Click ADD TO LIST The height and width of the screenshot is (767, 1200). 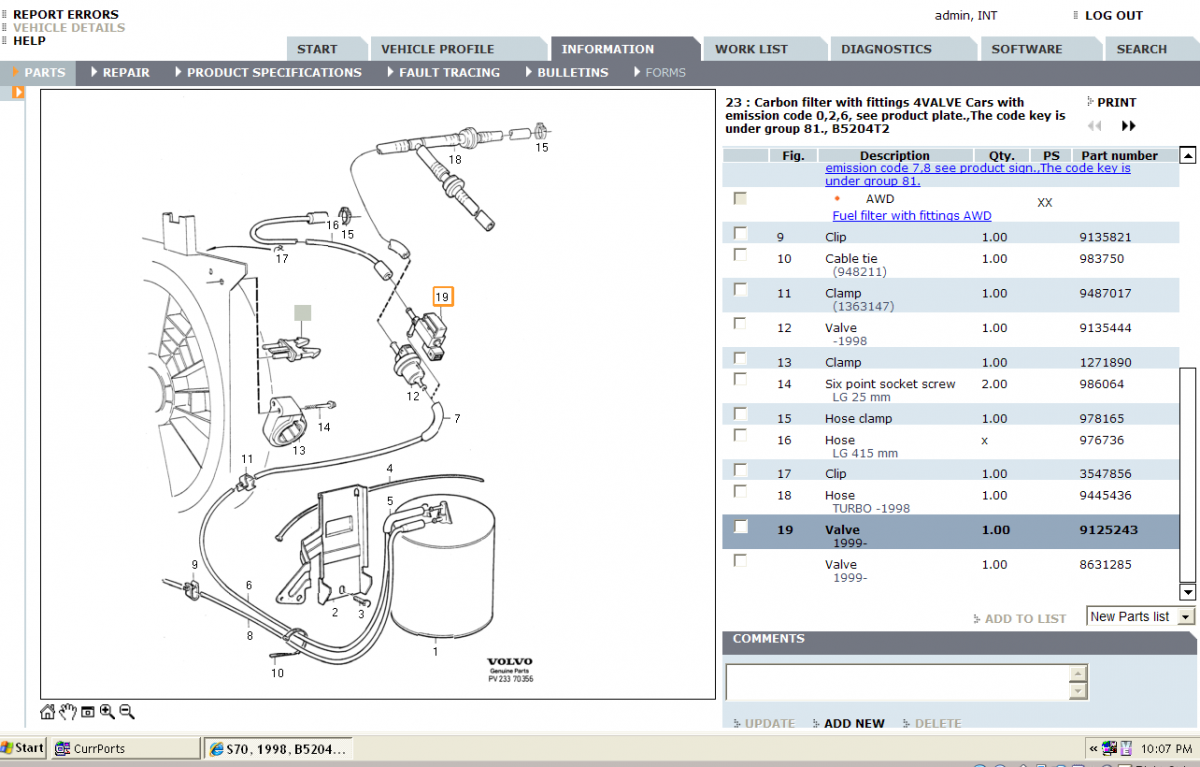click(x=1025, y=619)
